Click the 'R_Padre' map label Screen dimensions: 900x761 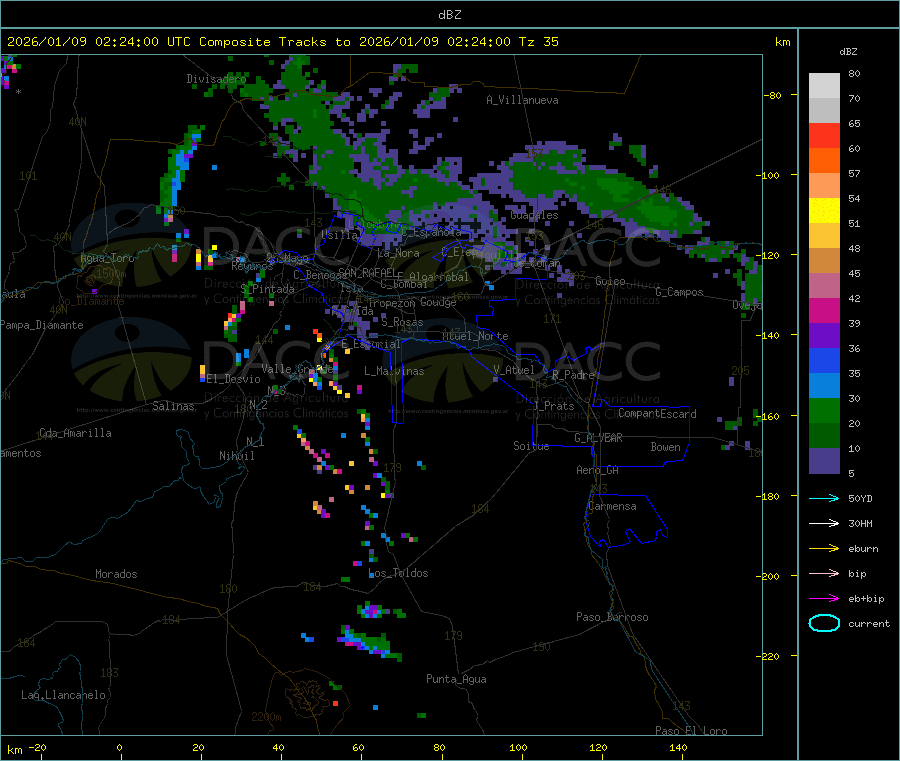pos(573,375)
